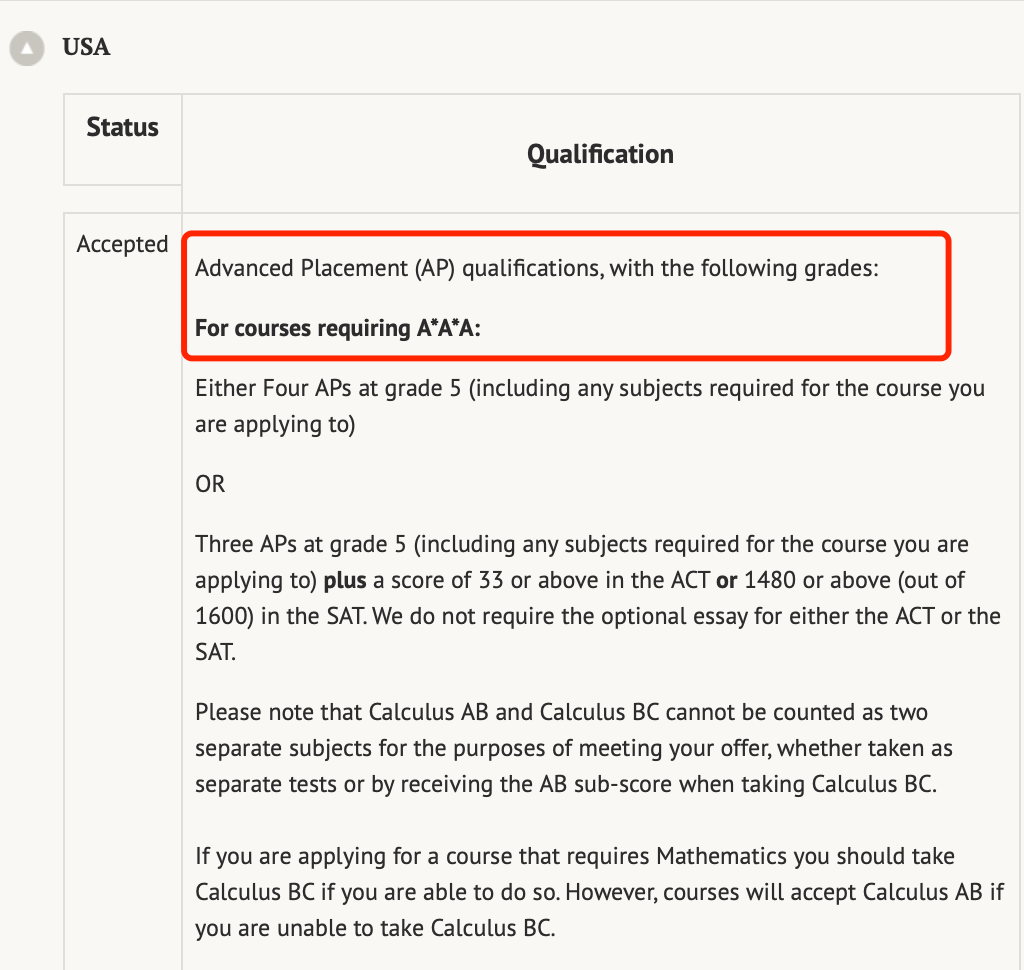Click the bold 'or' between ACT and 1480
Image resolution: width=1024 pixels, height=970 pixels.
726,580
